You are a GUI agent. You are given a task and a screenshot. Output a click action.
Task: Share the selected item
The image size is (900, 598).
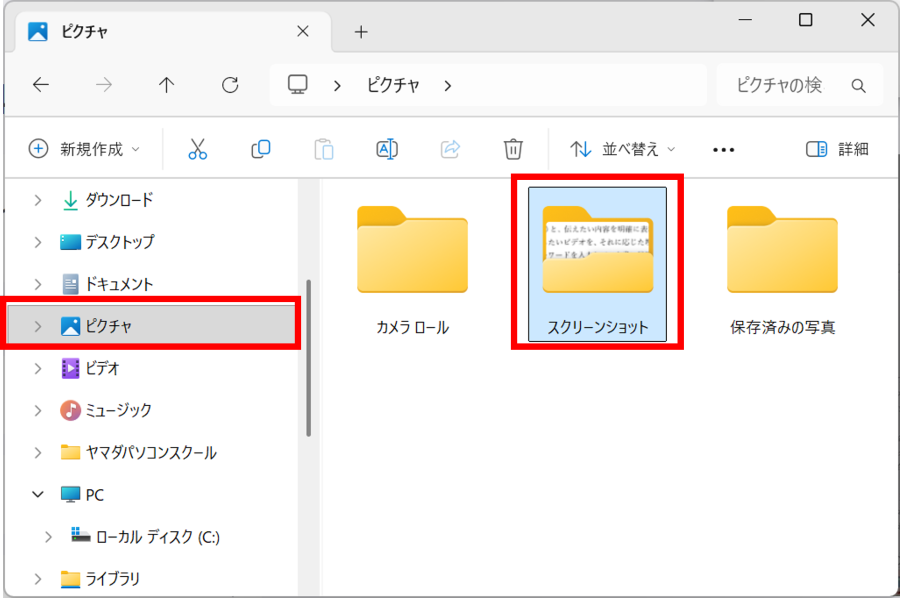[450, 148]
